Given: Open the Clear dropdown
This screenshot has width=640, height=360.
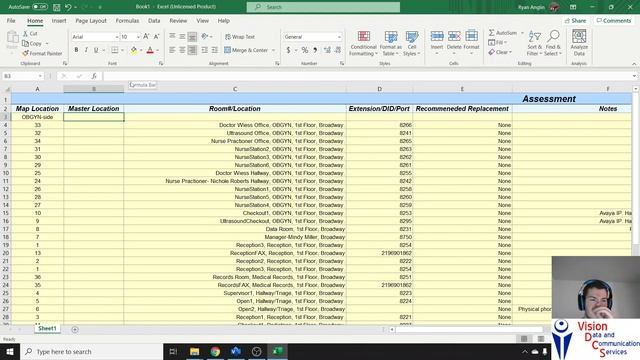Looking at the screenshot, I should (x=500, y=52).
